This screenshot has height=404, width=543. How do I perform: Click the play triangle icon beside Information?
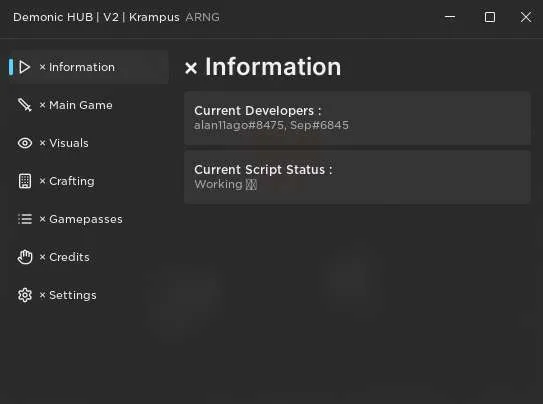click(25, 67)
